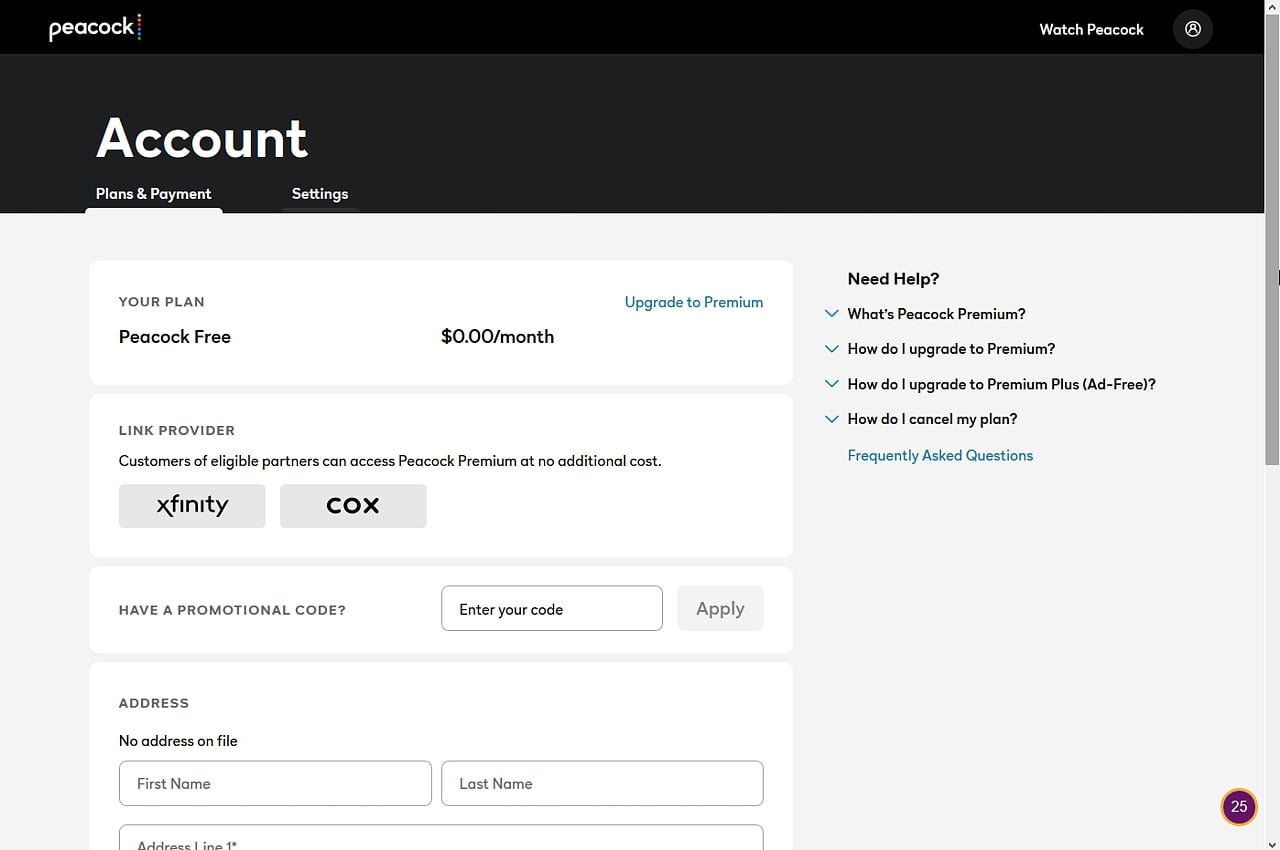
Task: Click the Last Name field
Action: (x=602, y=784)
